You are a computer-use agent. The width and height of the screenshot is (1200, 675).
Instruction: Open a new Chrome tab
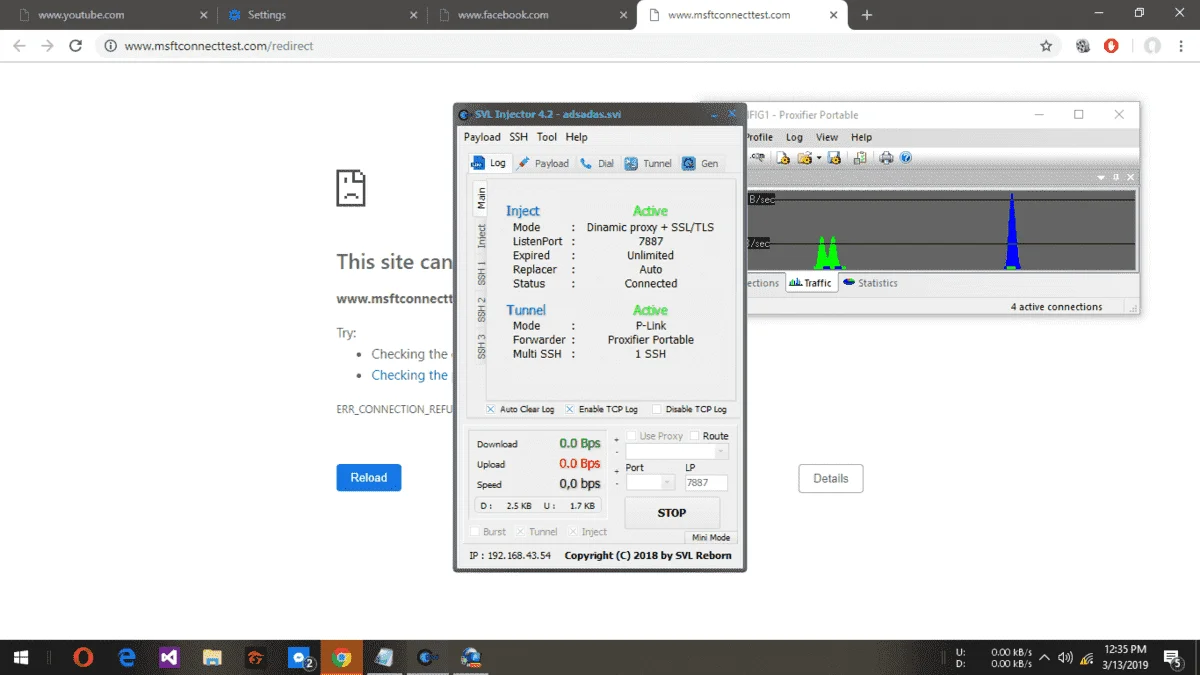point(867,15)
